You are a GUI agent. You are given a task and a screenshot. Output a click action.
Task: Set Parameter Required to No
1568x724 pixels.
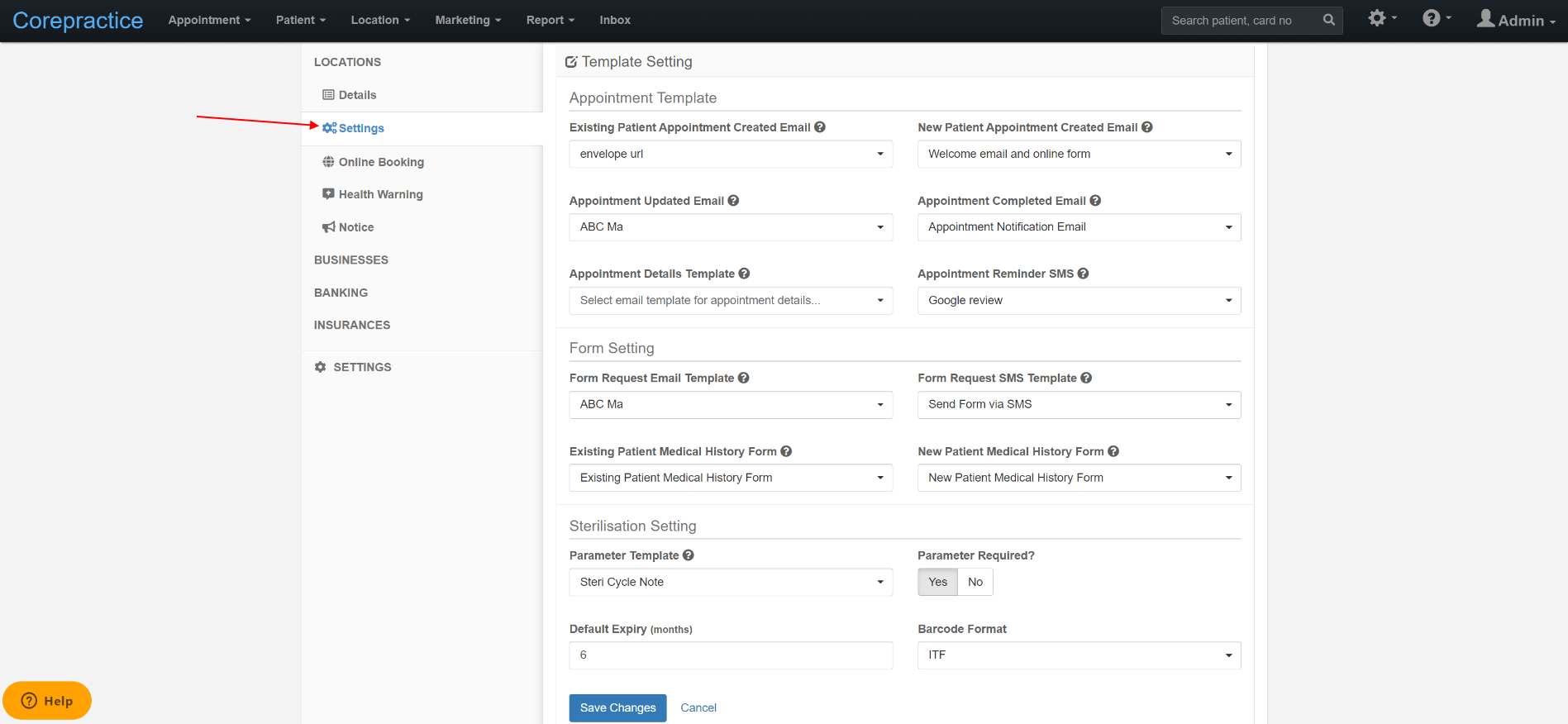click(975, 582)
